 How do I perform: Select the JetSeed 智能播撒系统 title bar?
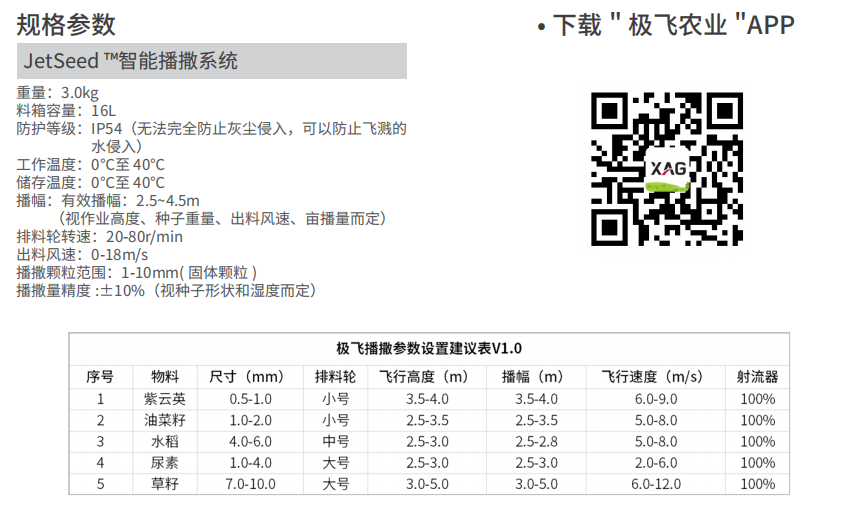click(212, 61)
